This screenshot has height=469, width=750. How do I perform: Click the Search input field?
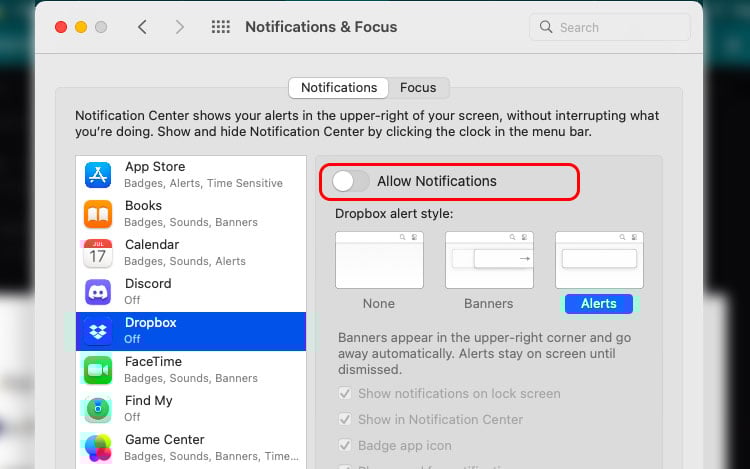pyautogui.click(x=610, y=27)
